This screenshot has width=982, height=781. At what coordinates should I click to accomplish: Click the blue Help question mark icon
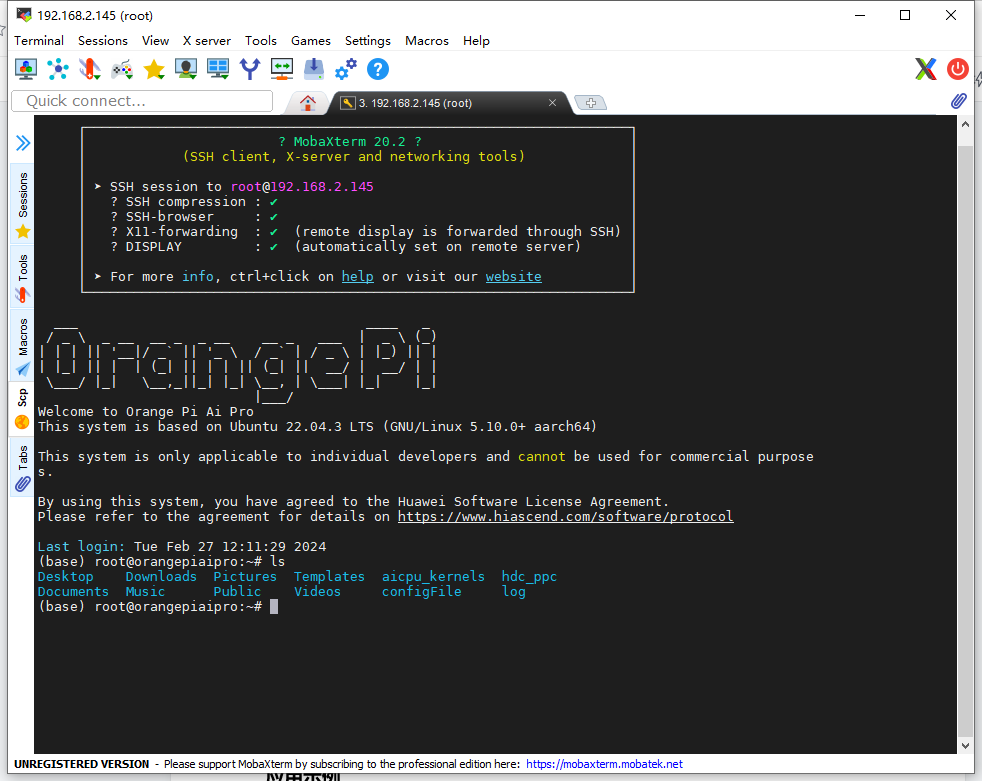tap(378, 69)
